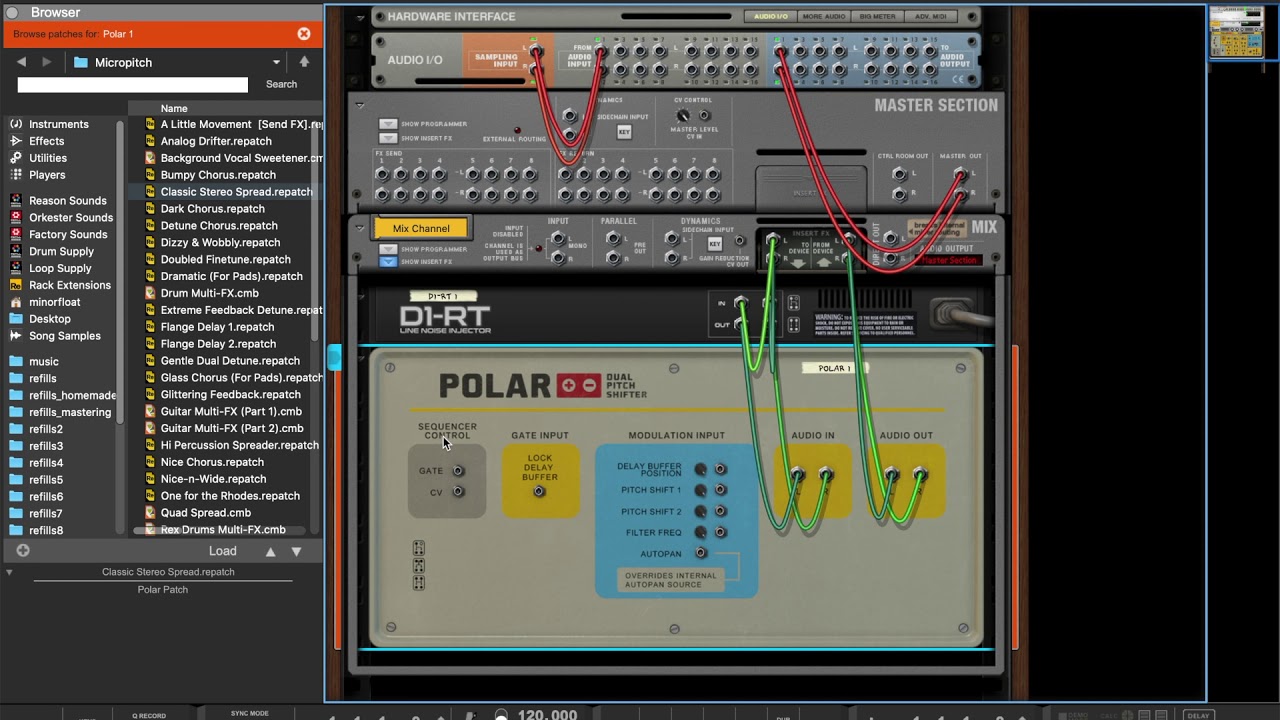Click the rack navigator thumbnail

click(x=1236, y=33)
